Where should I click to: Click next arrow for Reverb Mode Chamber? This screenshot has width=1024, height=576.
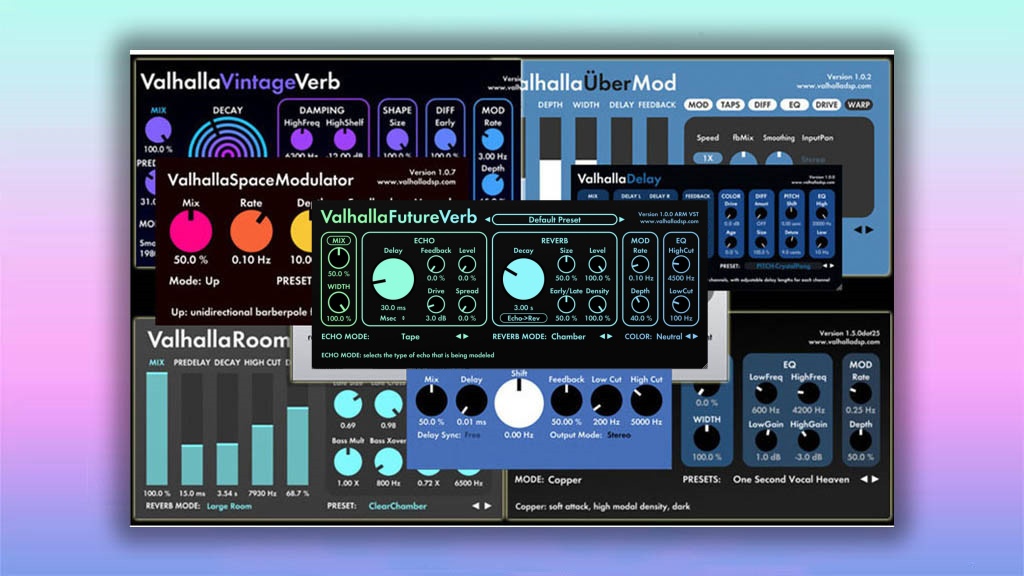610,337
